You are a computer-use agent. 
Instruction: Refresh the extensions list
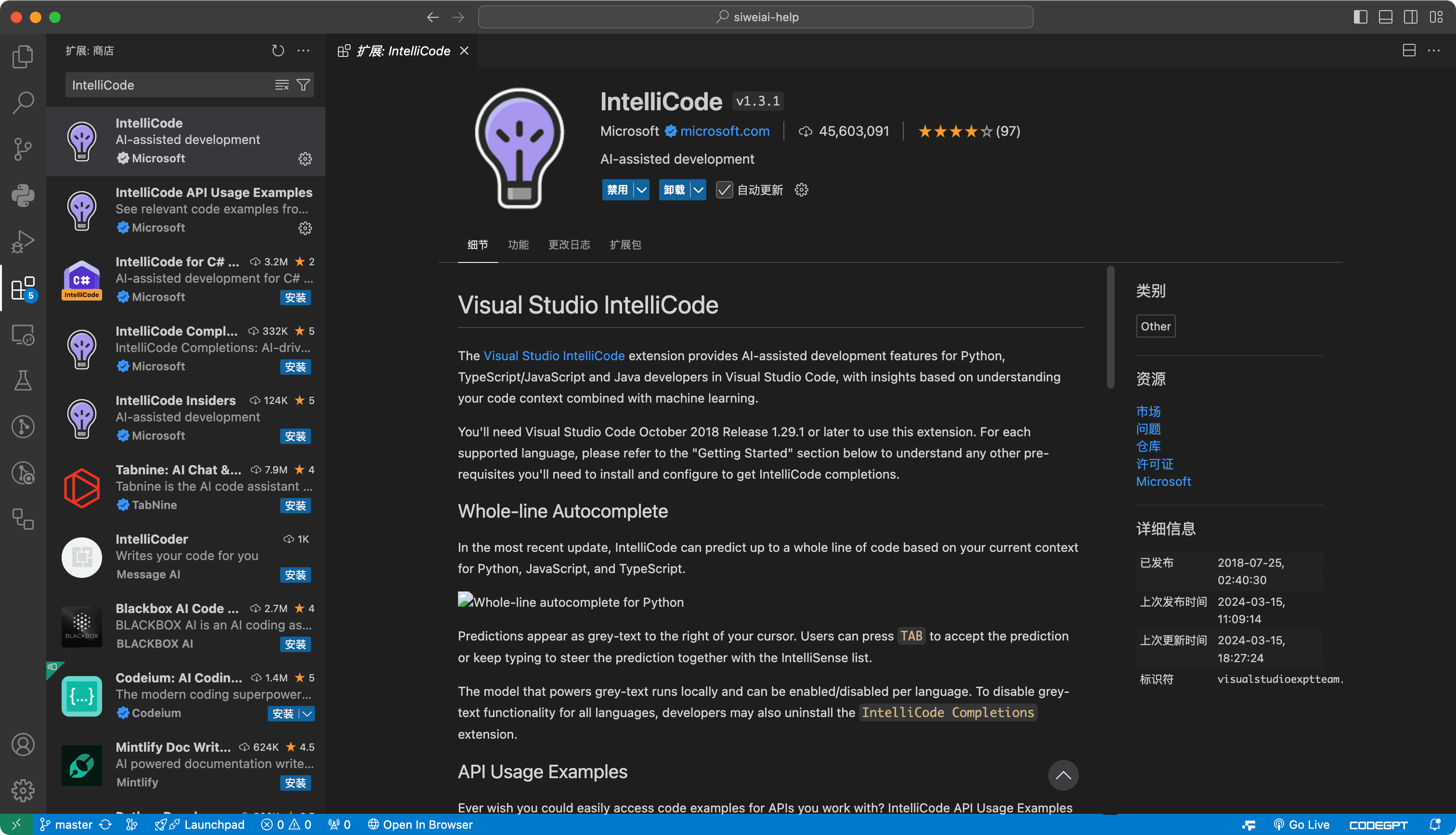(278, 51)
